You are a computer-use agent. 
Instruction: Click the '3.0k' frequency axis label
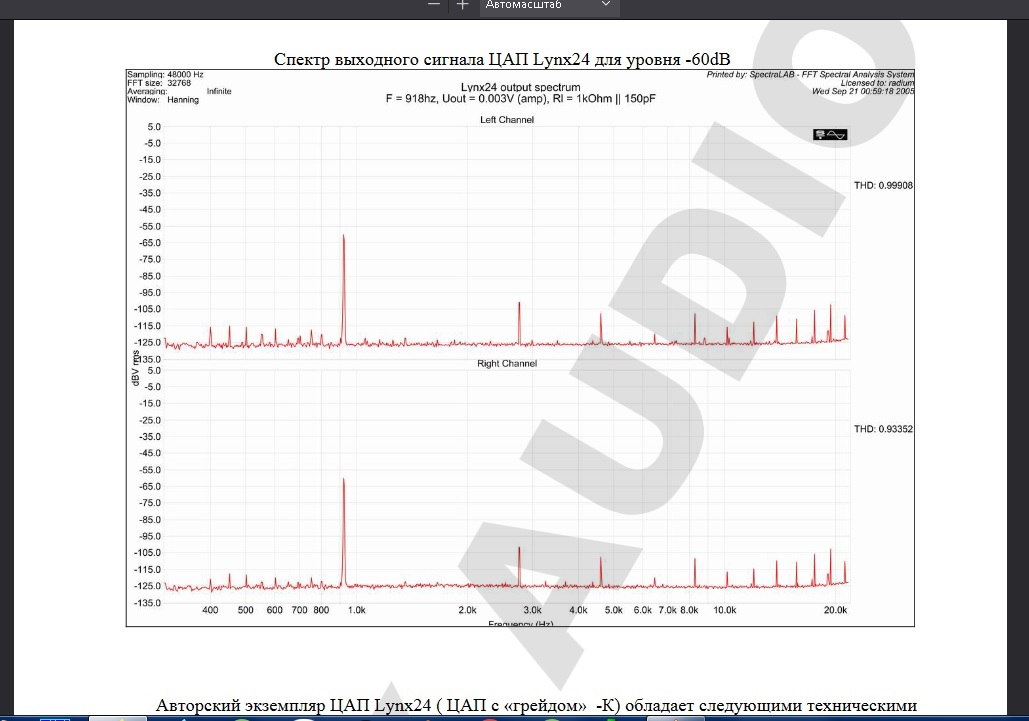[532, 610]
